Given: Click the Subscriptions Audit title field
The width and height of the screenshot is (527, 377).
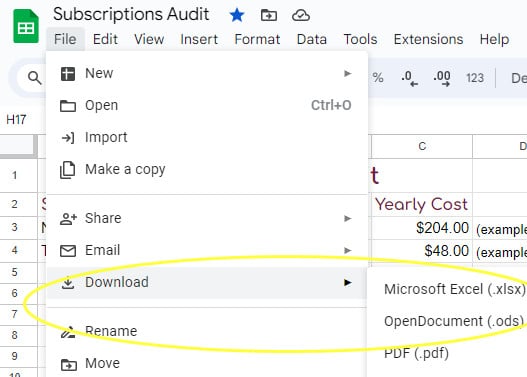Looking at the screenshot, I should (x=131, y=14).
